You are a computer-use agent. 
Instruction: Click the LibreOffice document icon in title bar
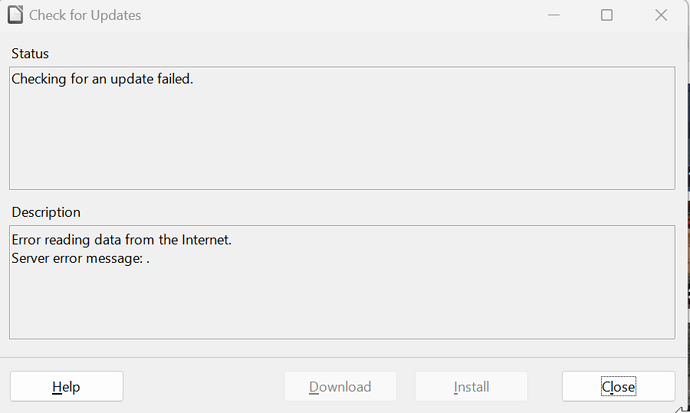coord(15,15)
